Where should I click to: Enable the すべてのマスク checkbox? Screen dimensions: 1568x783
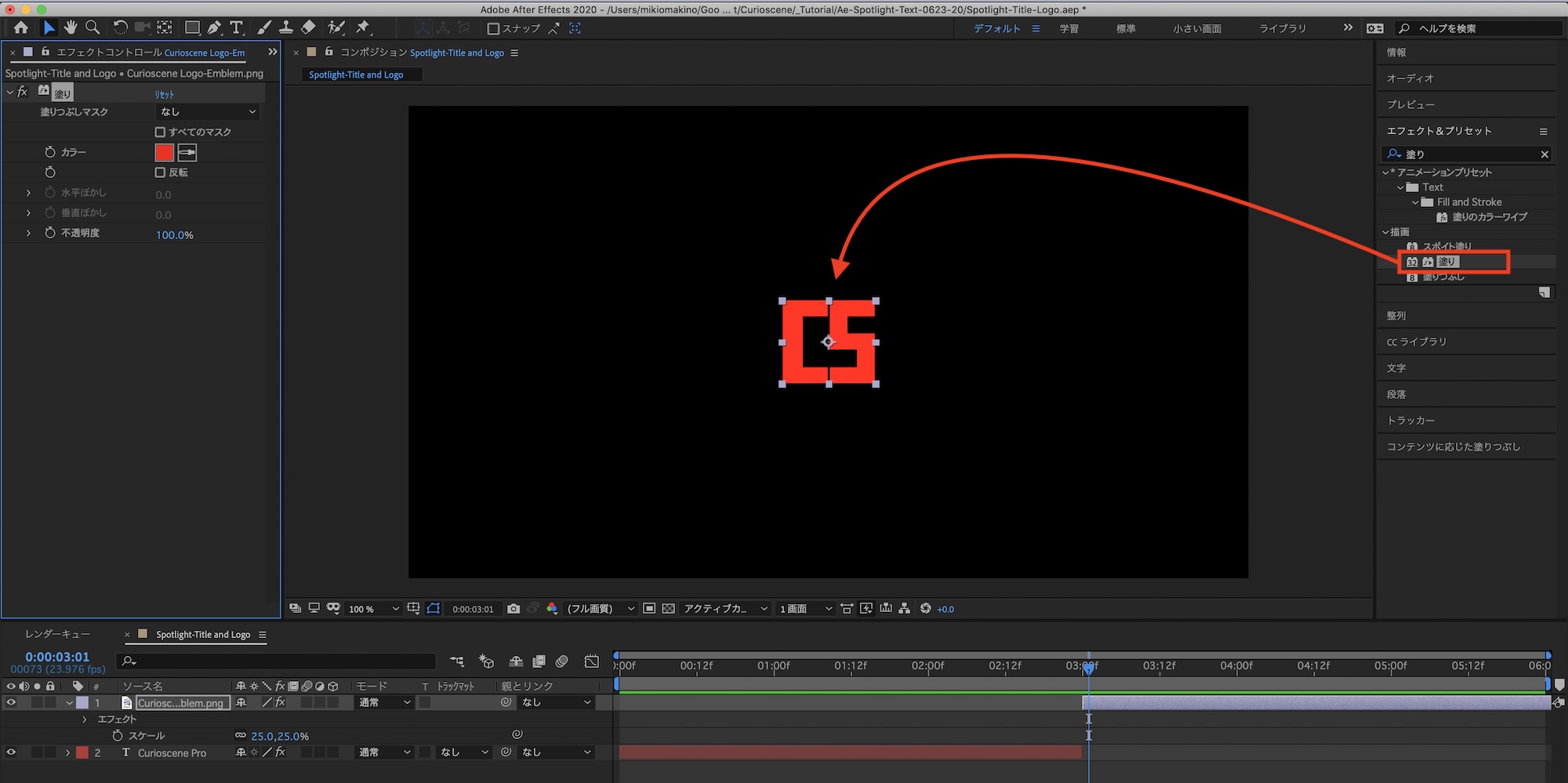(160, 132)
